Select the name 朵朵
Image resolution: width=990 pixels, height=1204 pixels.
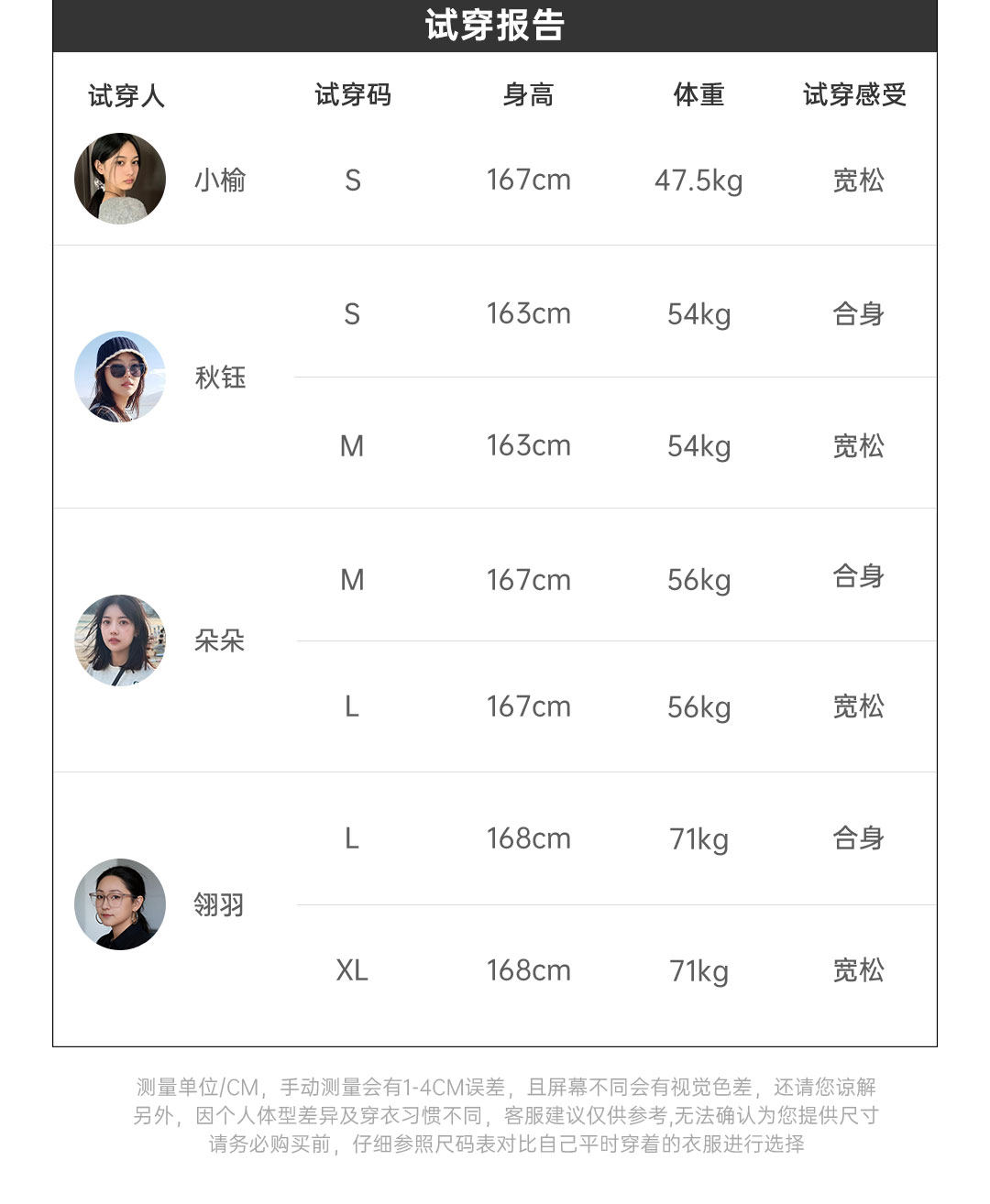click(220, 640)
